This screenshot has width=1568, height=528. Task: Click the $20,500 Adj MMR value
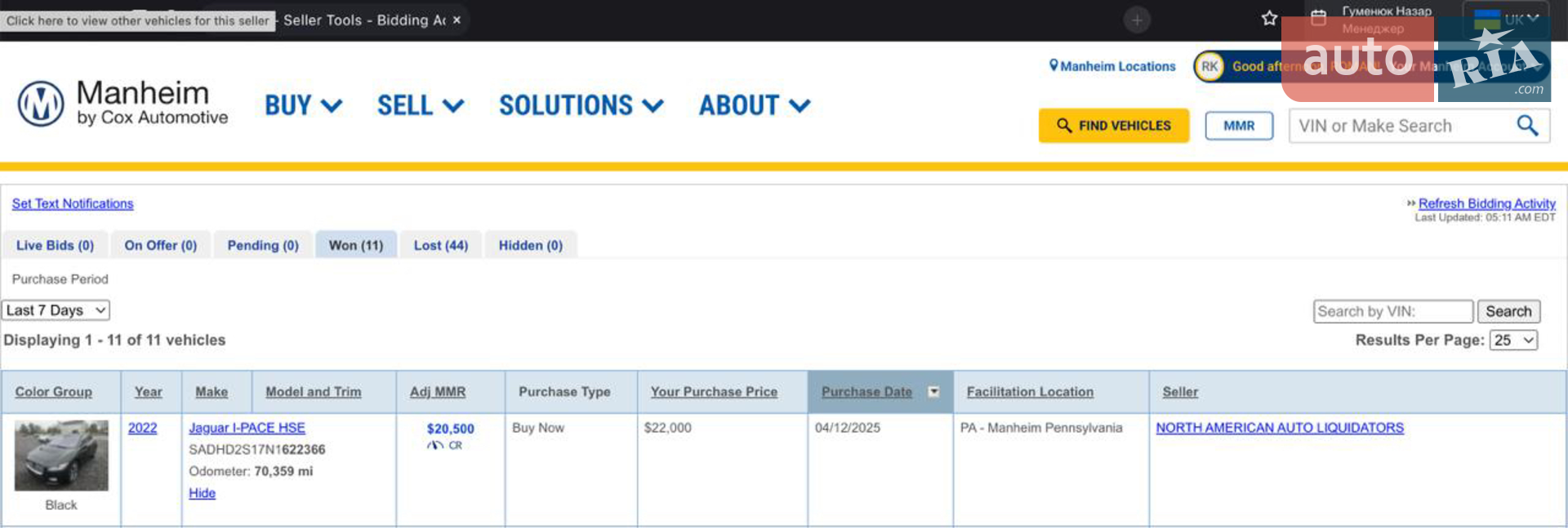pos(450,428)
